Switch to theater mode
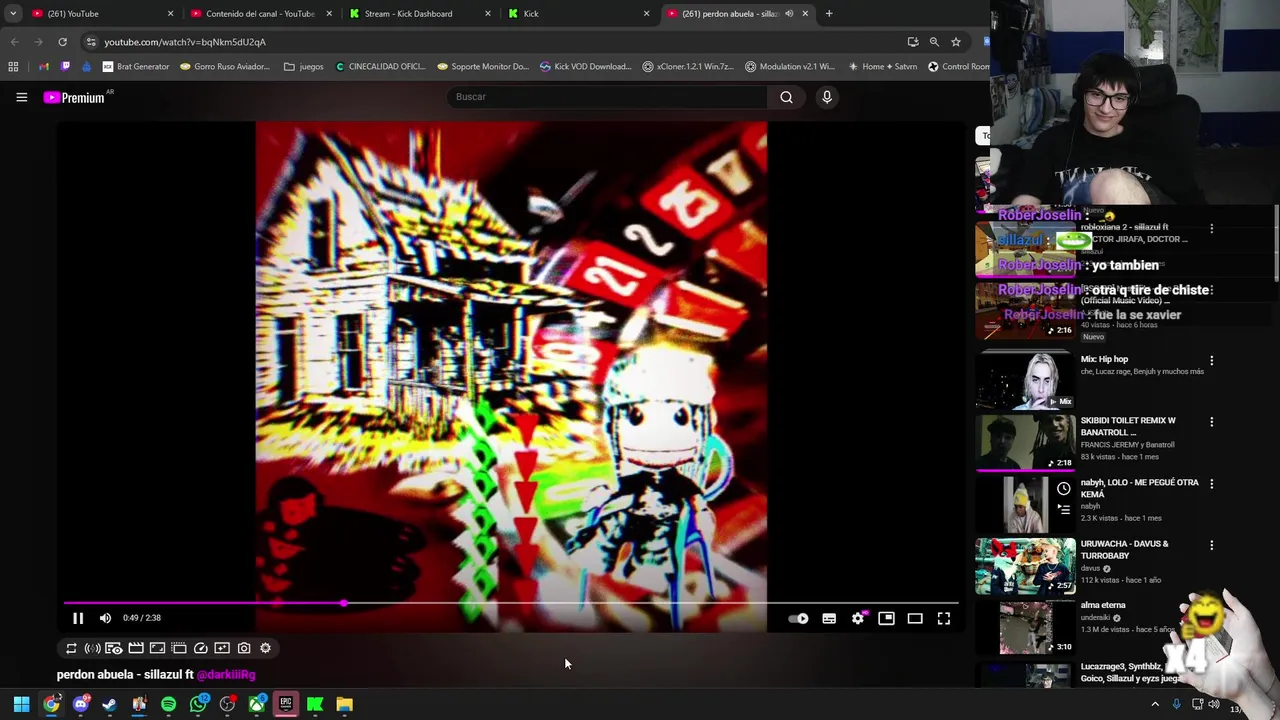Screen dimensions: 1280x720 click(915, 619)
